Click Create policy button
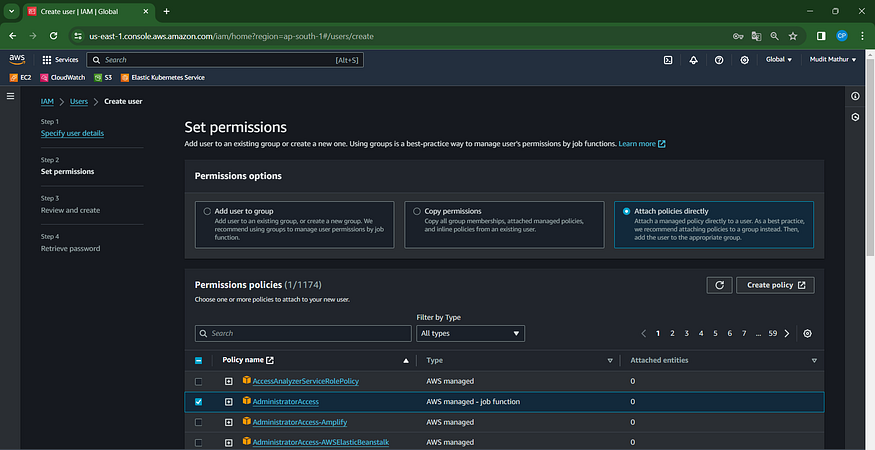 point(775,285)
